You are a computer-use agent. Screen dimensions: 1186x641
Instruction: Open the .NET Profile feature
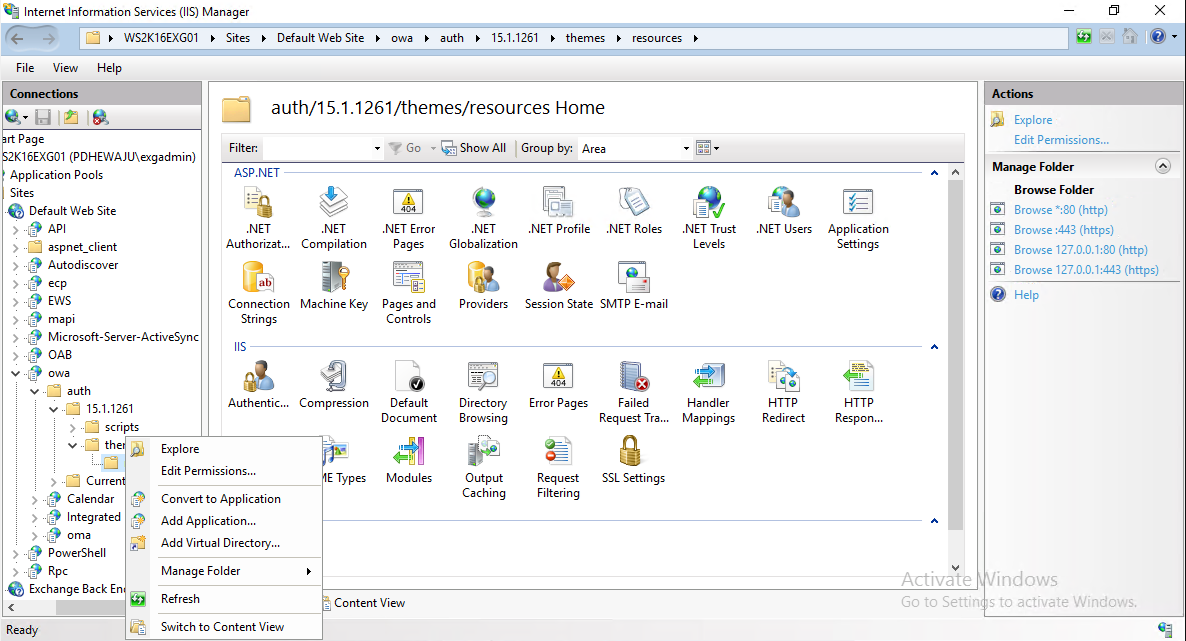coord(559,211)
